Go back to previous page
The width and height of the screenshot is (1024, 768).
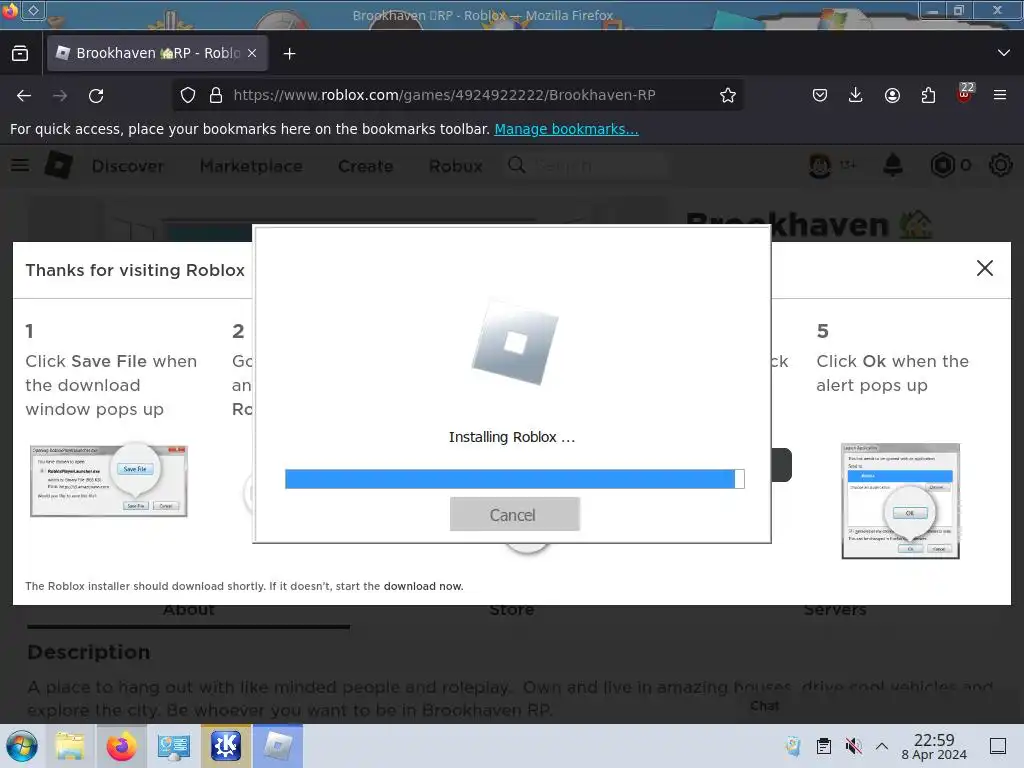point(24,95)
